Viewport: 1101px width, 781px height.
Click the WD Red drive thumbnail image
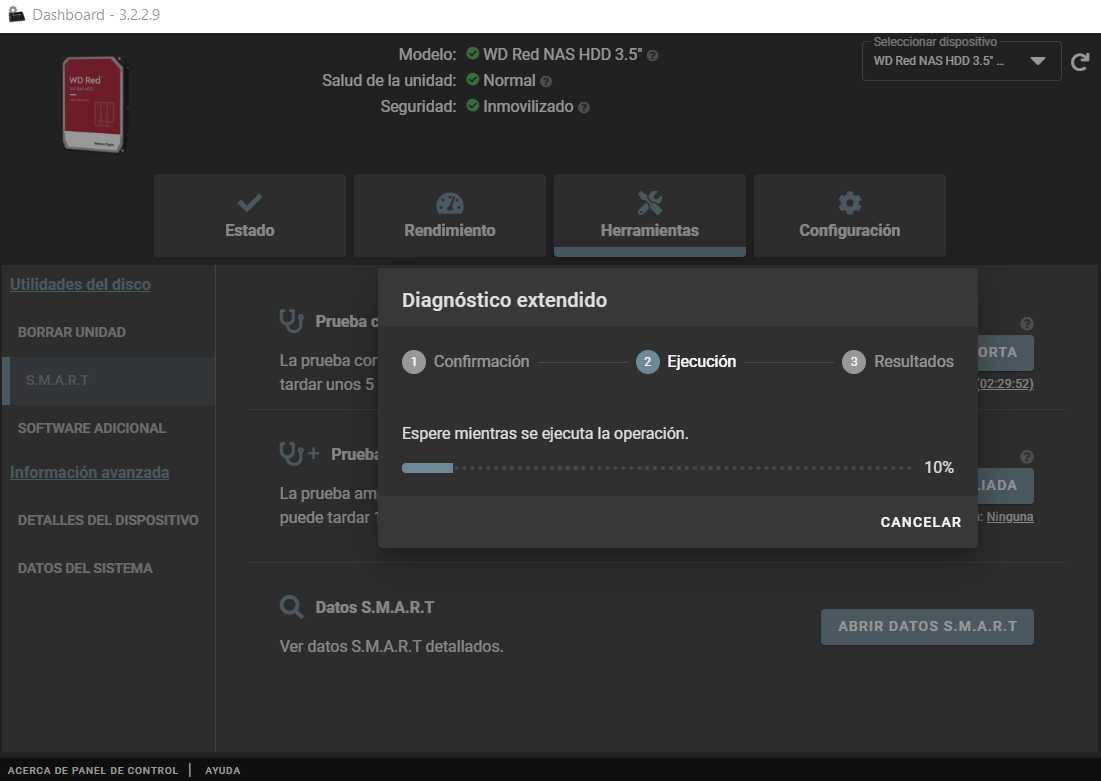point(93,104)
